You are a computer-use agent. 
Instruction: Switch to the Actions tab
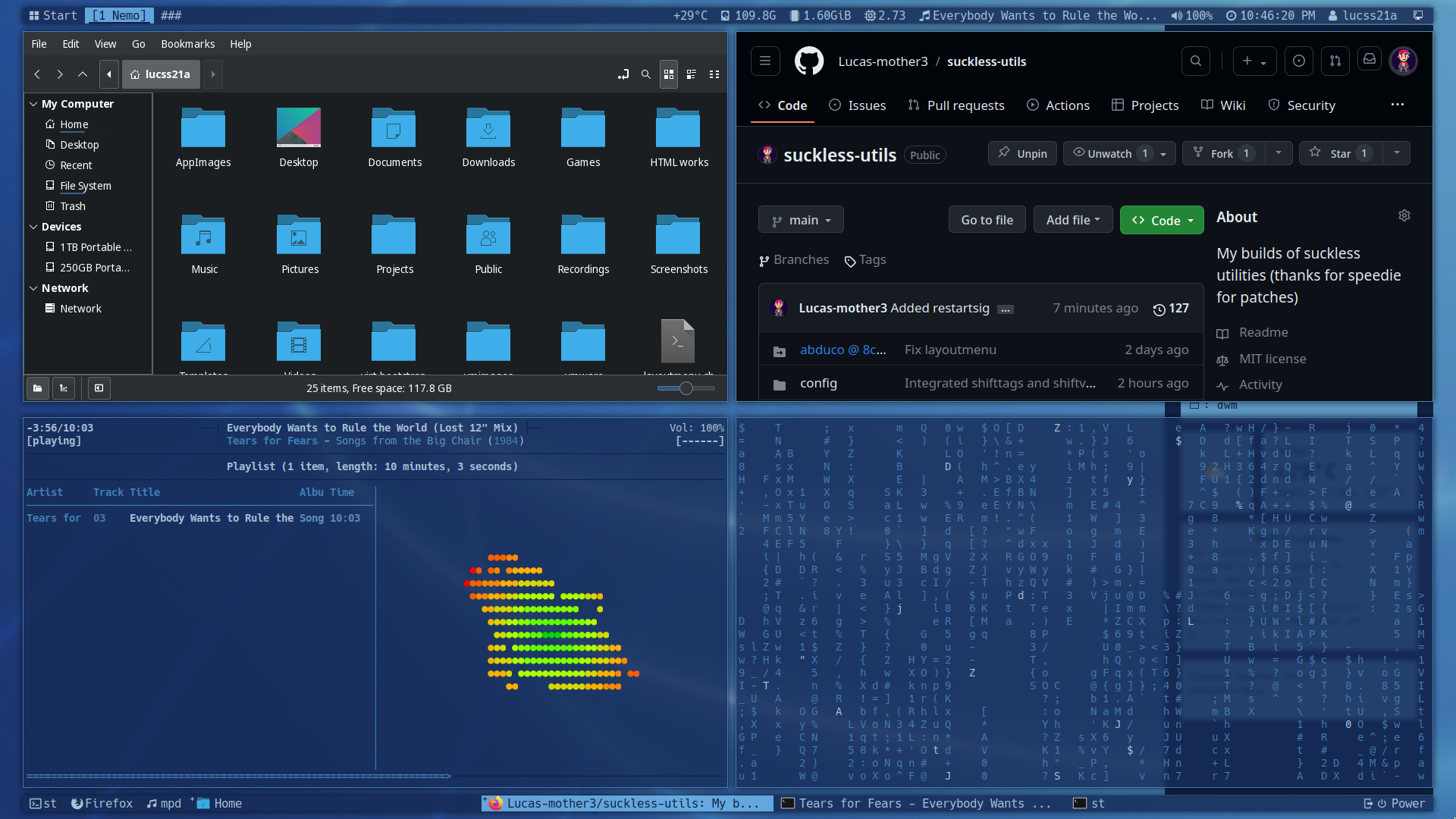pos(1058,105)
